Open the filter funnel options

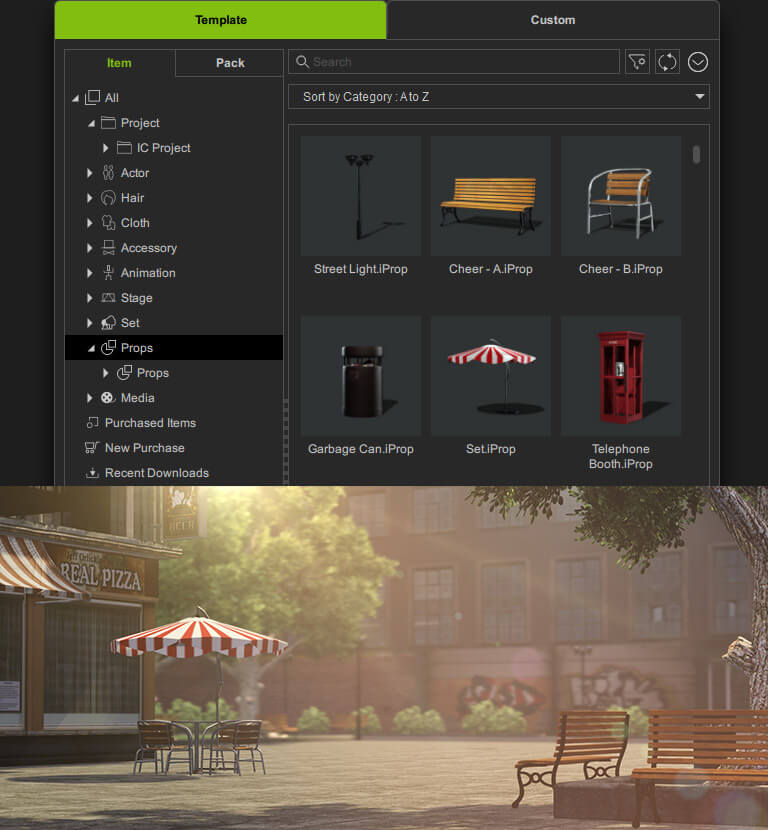click(637, 62)
